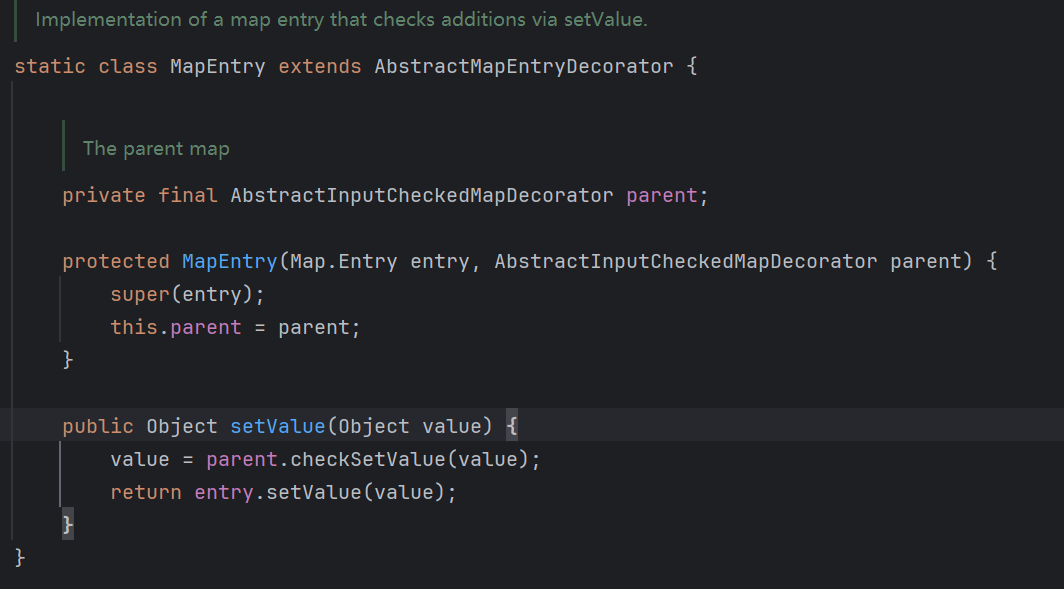Click the 'static' keyword of MapEntry class
Viewport: 1064px width, 589px height.
(x=50, y=66)
